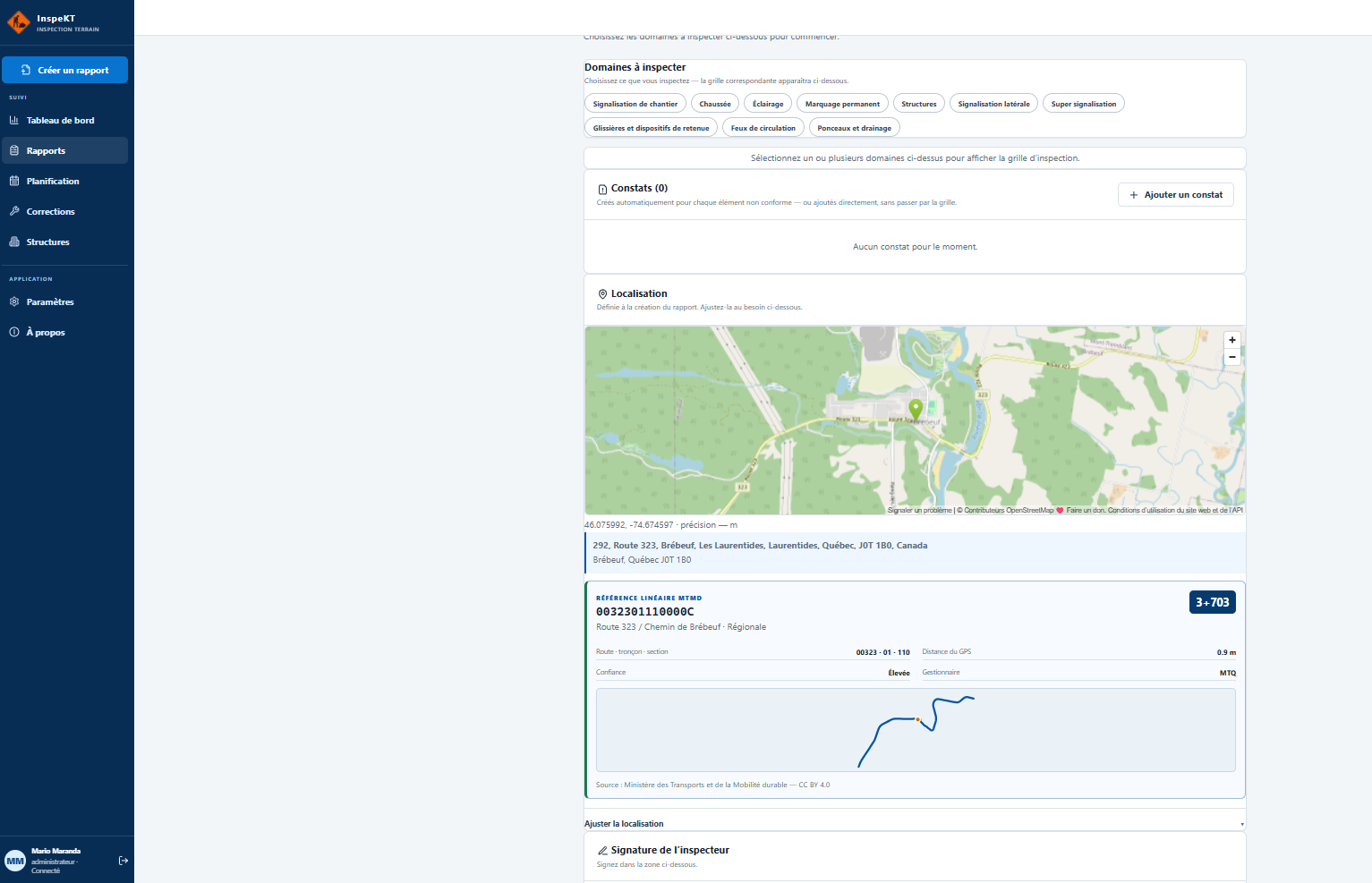
Task: Click the 0.9 m GPS distance value
Action: pos(1226,652)
